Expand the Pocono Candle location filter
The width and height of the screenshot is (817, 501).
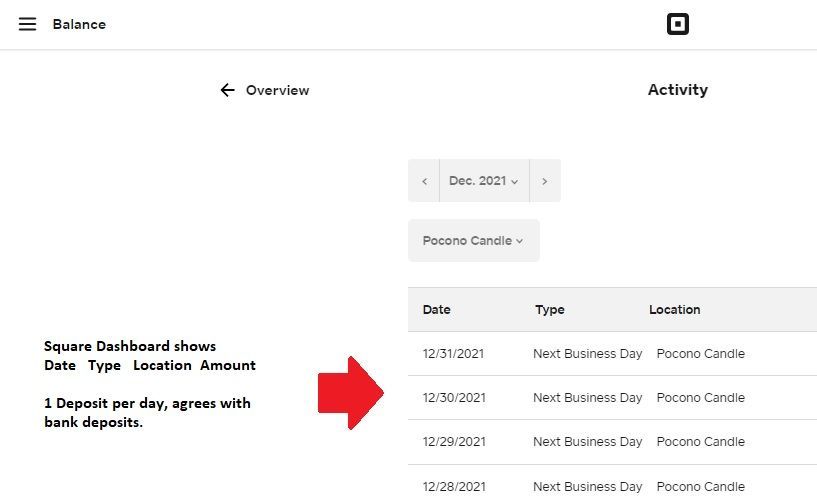pyautogui.click(x=473, y=241)
